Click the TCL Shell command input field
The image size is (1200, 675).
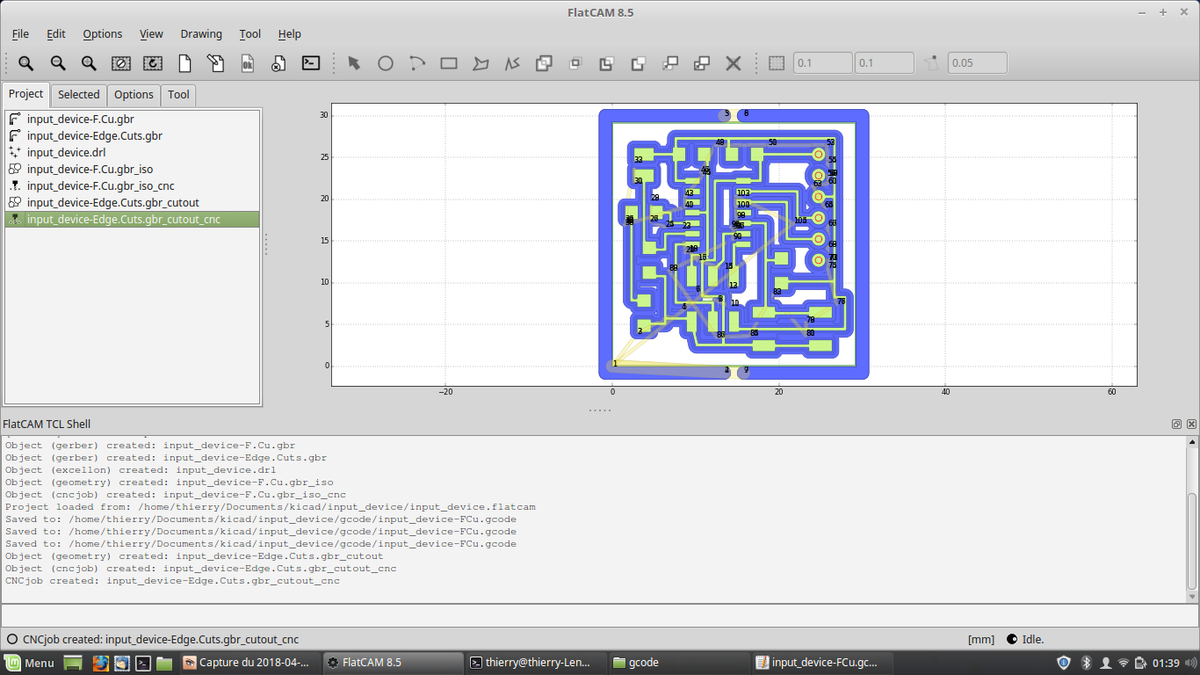pos(598,616)
